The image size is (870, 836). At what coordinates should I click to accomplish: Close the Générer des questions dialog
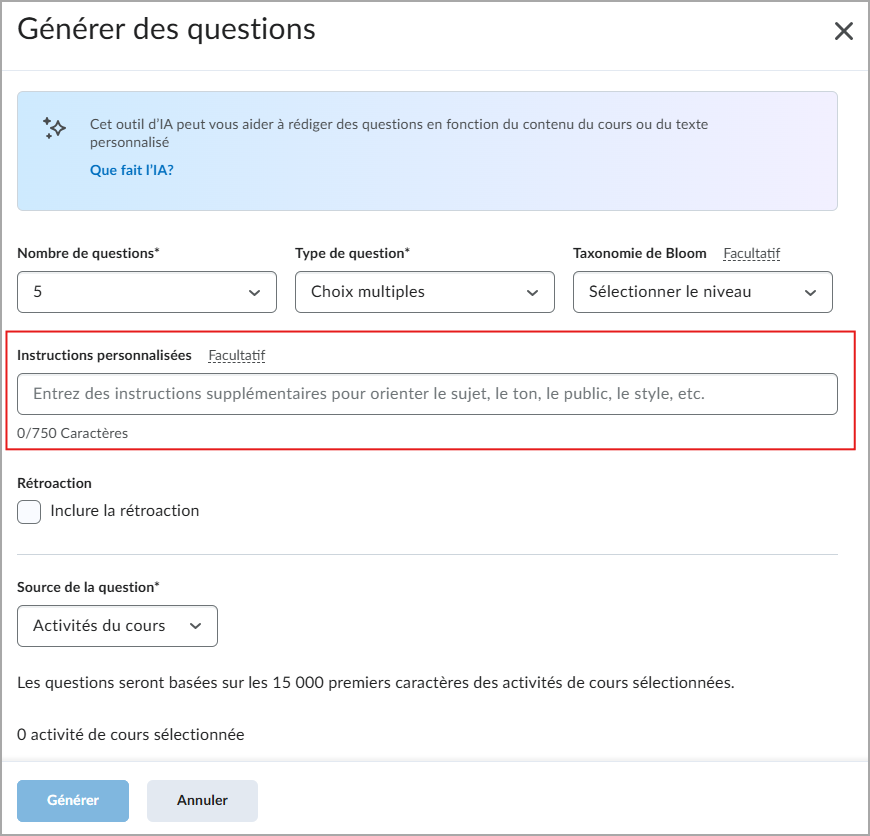(x=844, y=31)
